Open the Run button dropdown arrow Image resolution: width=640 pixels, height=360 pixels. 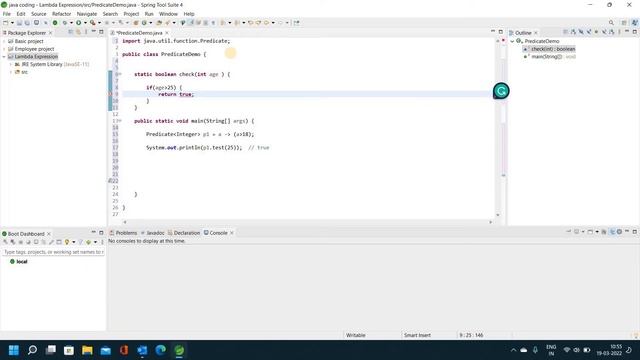[x=85, y=23]
